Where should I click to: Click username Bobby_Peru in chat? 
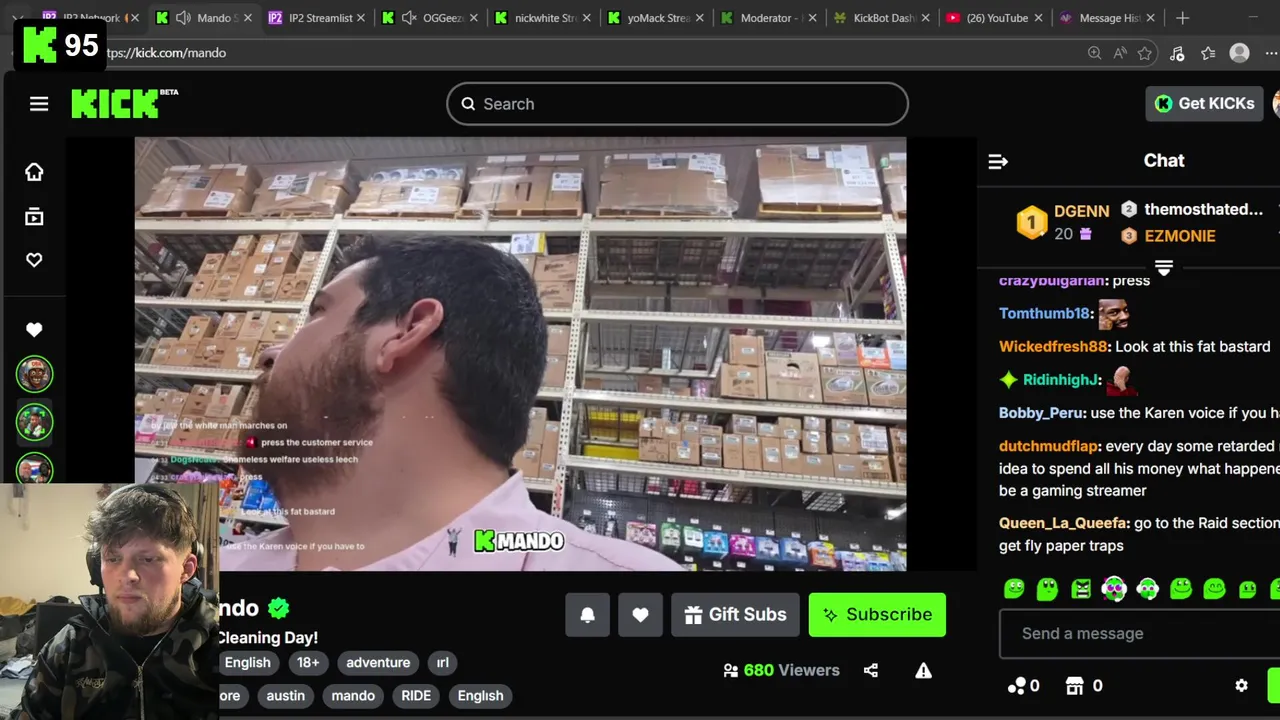1041,413
